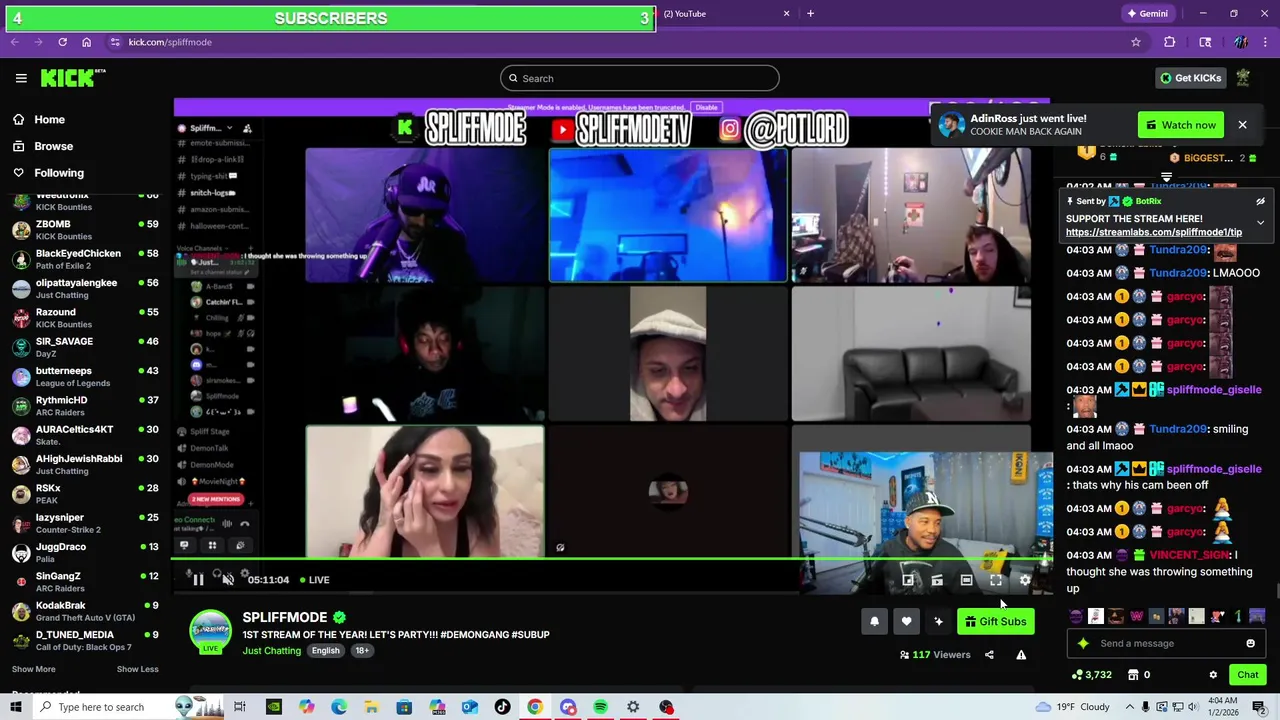The image size is (1280, 720).
Task: Open the emoji picker in chat
Action: (1250, 644)
